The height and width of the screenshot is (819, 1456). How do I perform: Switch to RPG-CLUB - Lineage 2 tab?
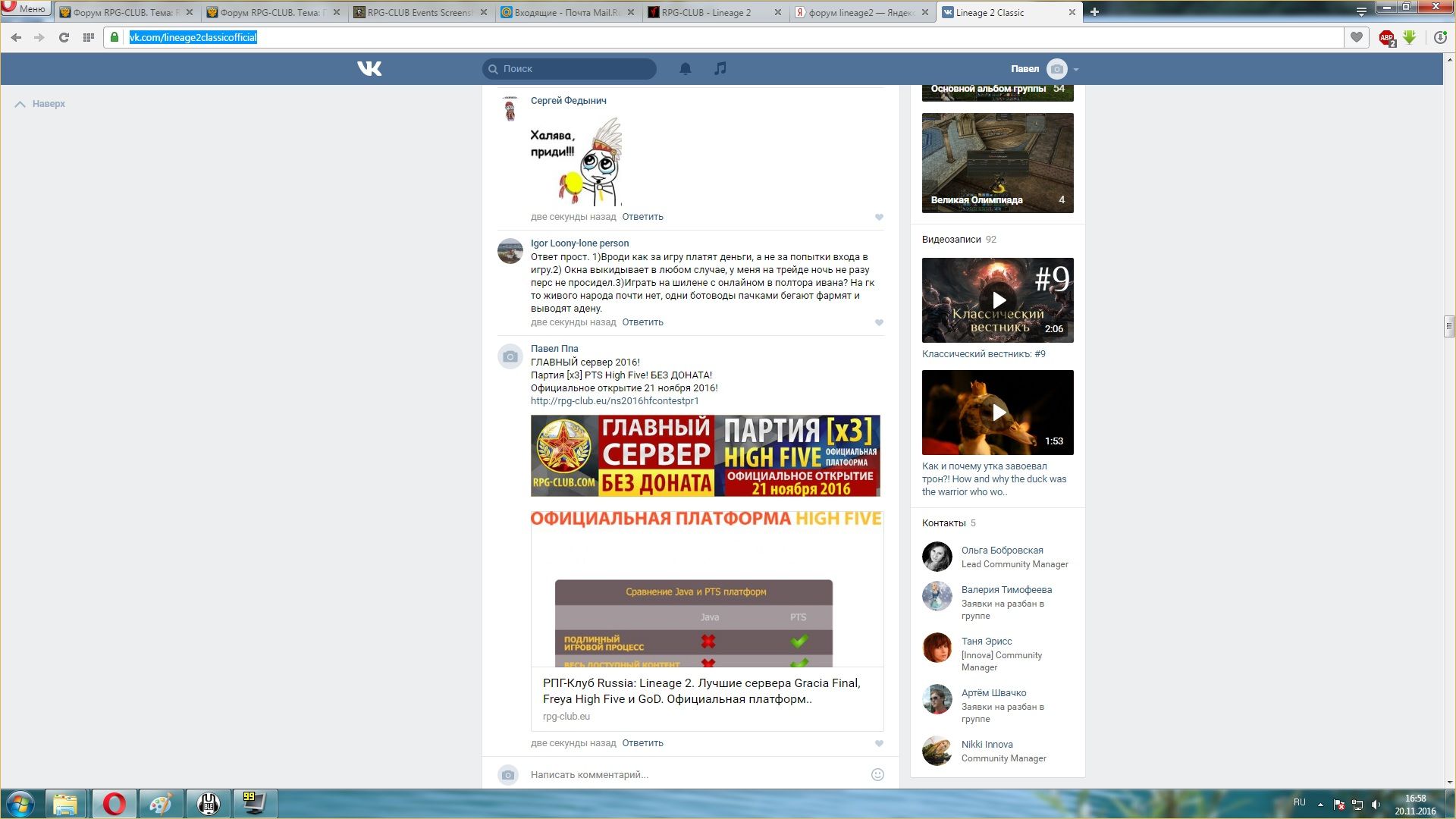706,13
